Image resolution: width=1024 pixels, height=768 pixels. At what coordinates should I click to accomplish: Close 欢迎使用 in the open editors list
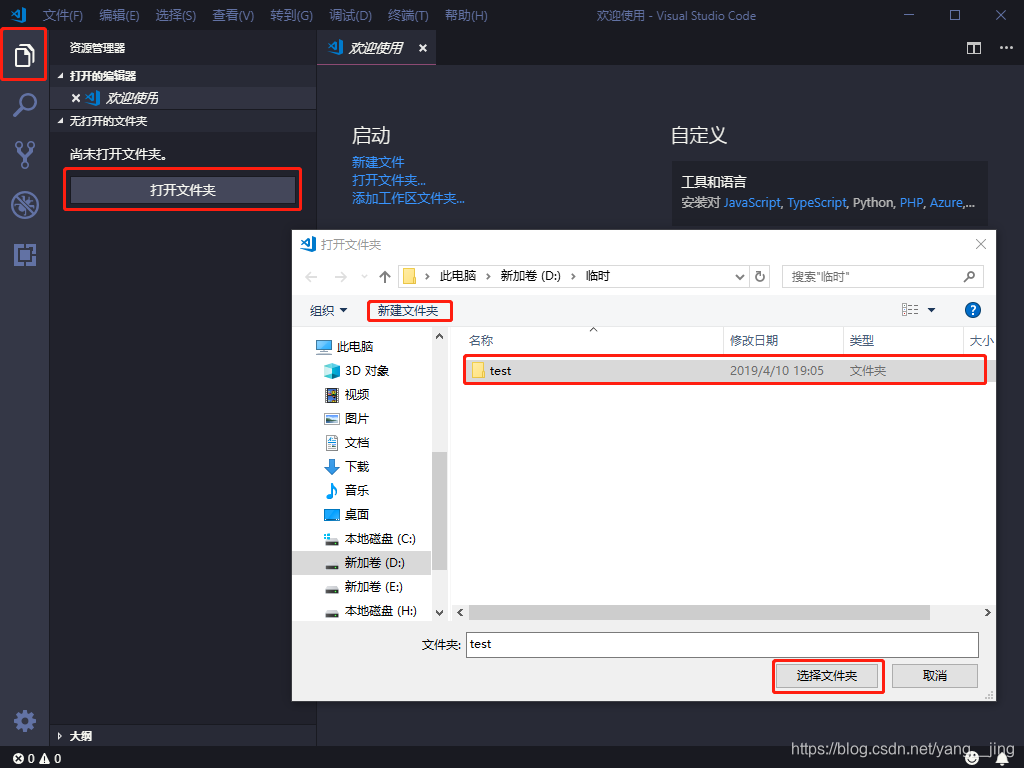(76, 98)
